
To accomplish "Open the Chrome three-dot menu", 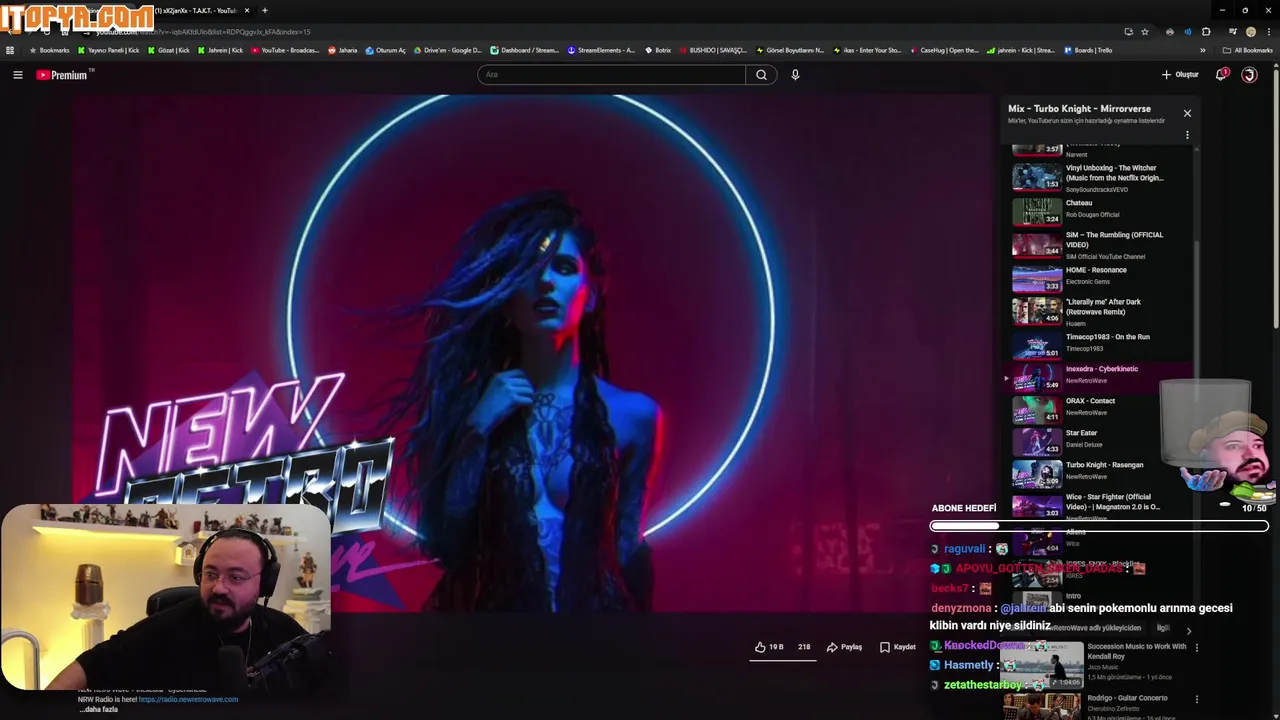I will [x=1269, y=32].
